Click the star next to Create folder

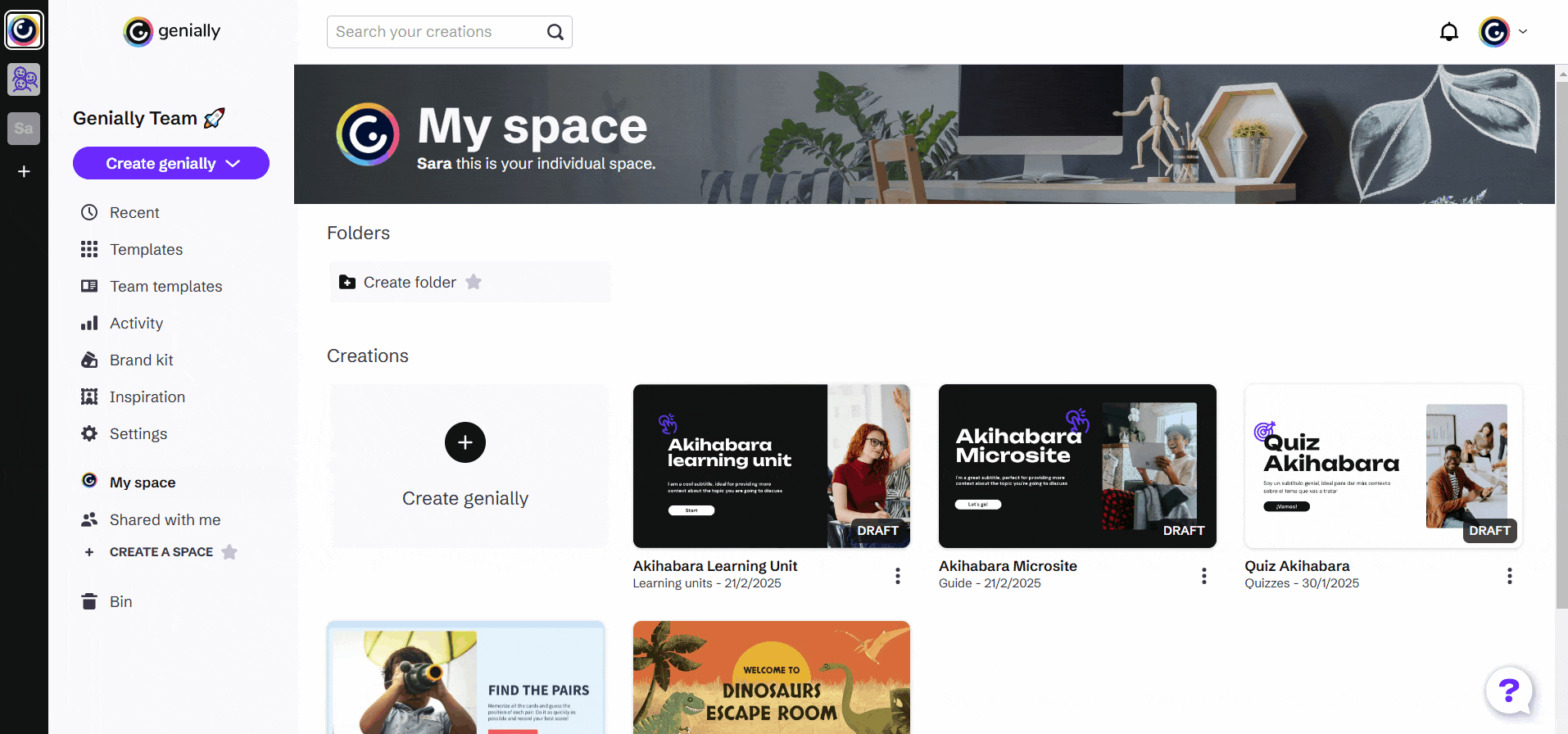[x=474, y=282]
